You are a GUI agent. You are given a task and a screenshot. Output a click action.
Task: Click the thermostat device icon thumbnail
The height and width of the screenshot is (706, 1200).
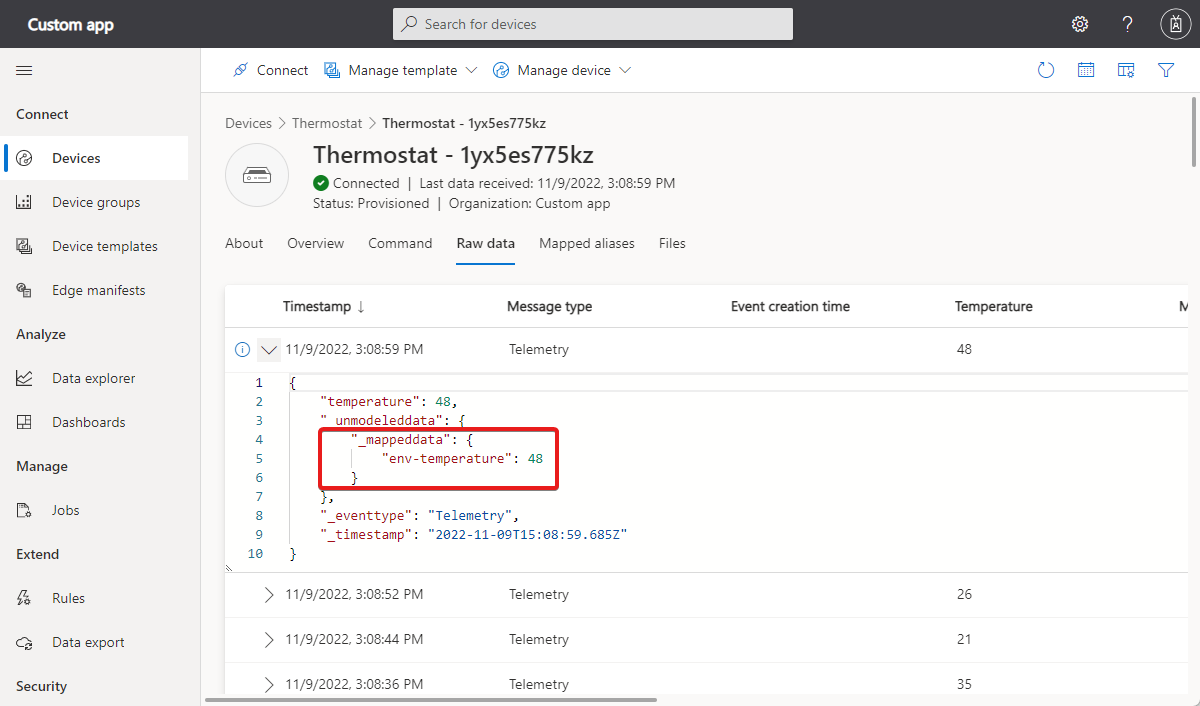coord(257,176)
